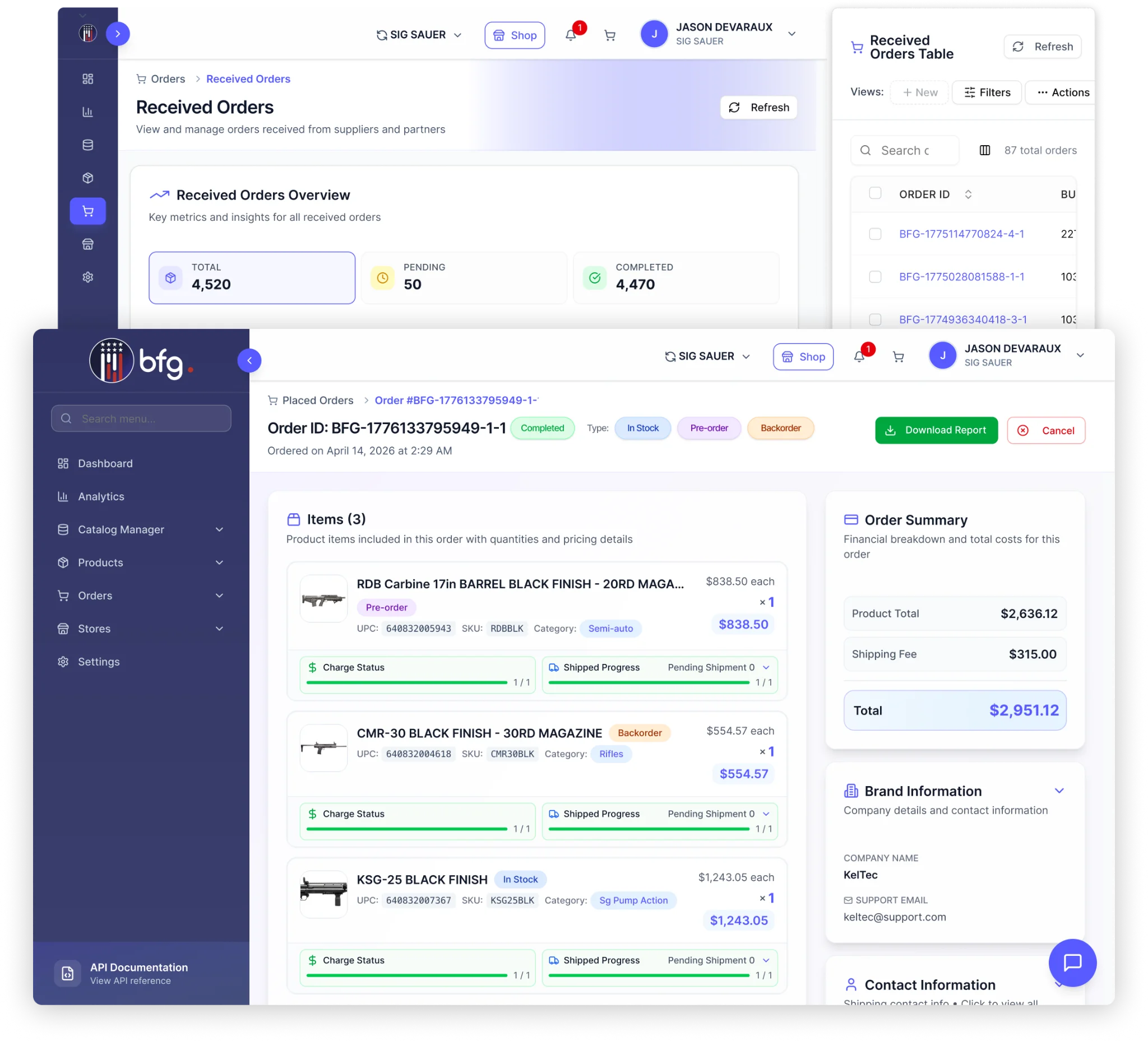
Task: Click Filters button in Received Orders Table
Action: click(x=987, y=92)
